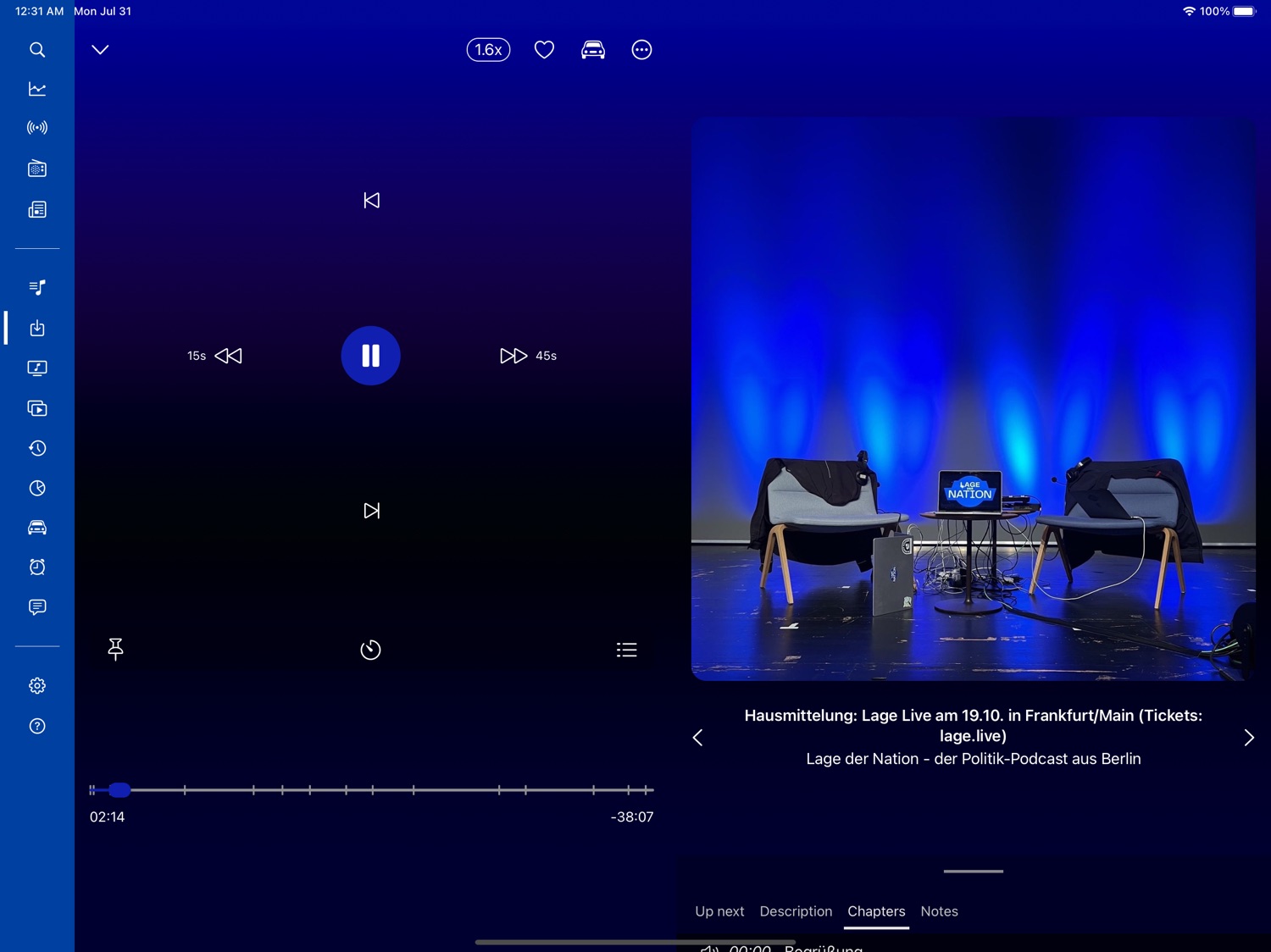The height and width of the screenshot is (952, 1271).
Task: Switch to the Description tab
Action: [796, 911]
